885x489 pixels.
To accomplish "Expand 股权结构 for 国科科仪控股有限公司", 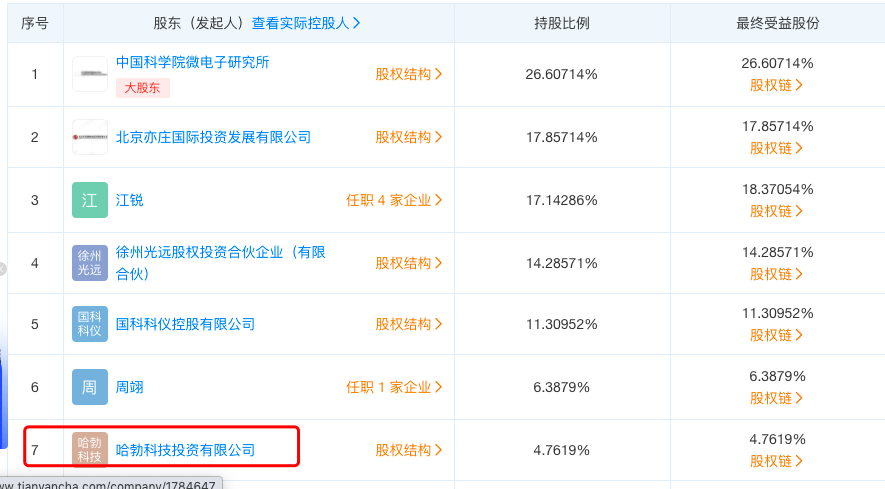I will tap(409, 324).
